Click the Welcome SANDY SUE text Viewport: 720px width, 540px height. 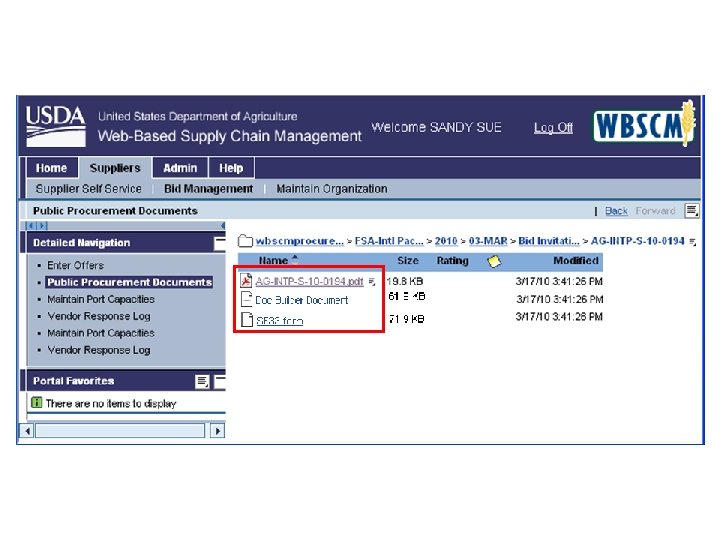coord(436,127)
